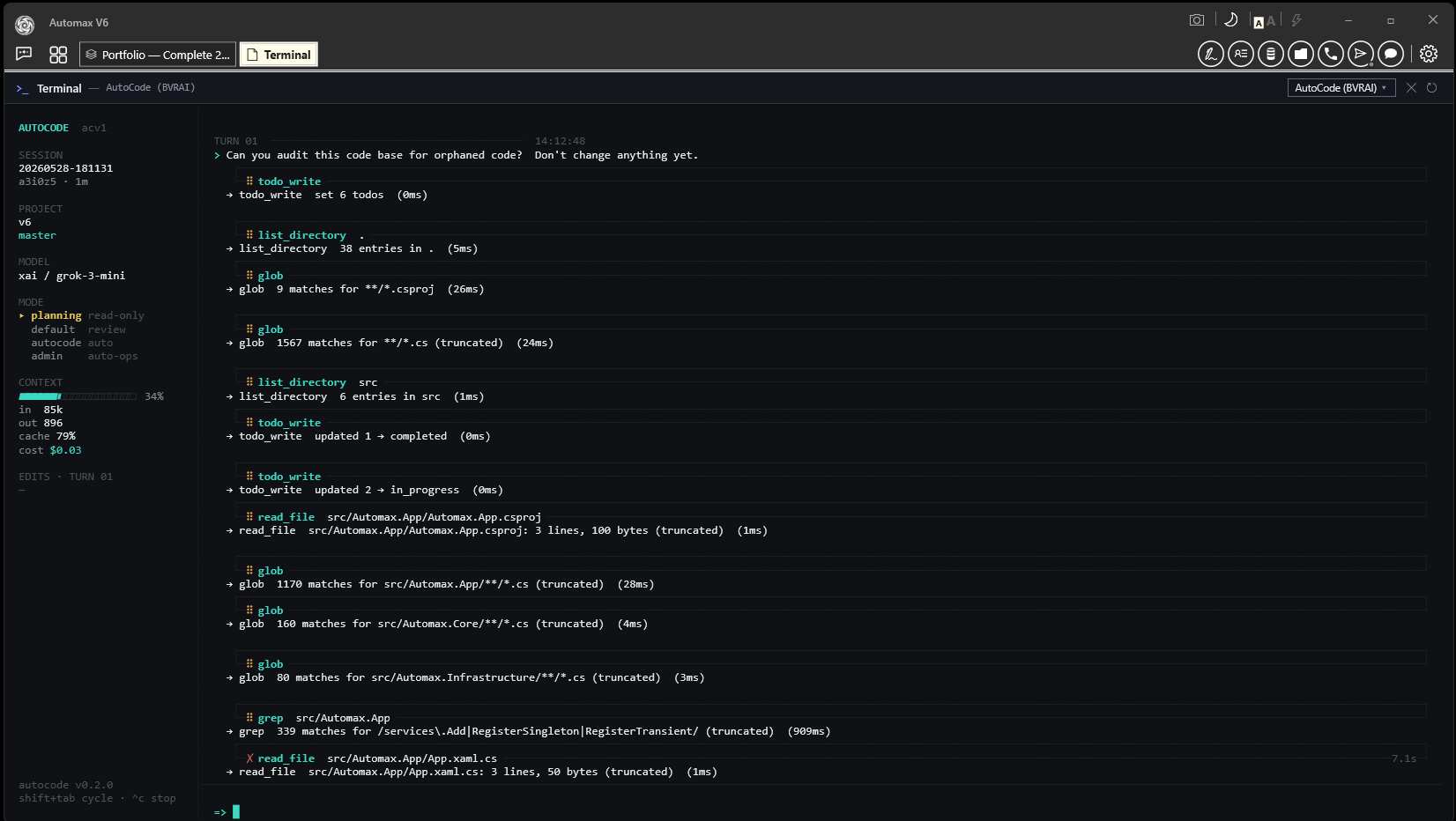Open the speech bubble messages icon

pos(1391,54)
